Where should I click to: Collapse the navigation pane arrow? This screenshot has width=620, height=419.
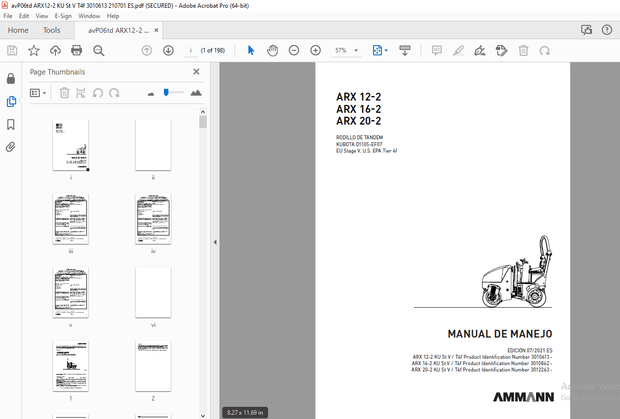pos(215,242)
